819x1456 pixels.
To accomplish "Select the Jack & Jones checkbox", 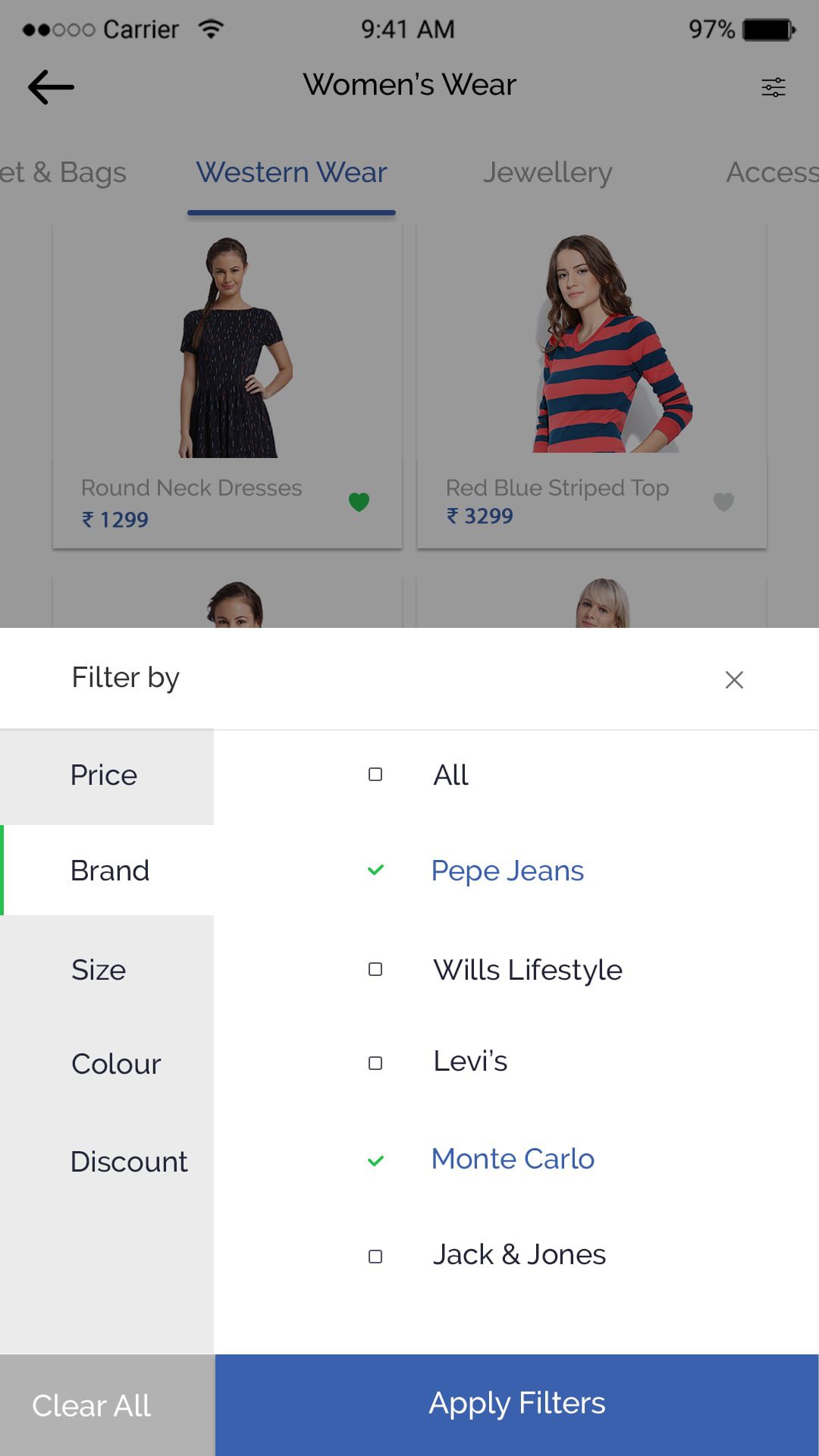I will [x=375, y=1257].
